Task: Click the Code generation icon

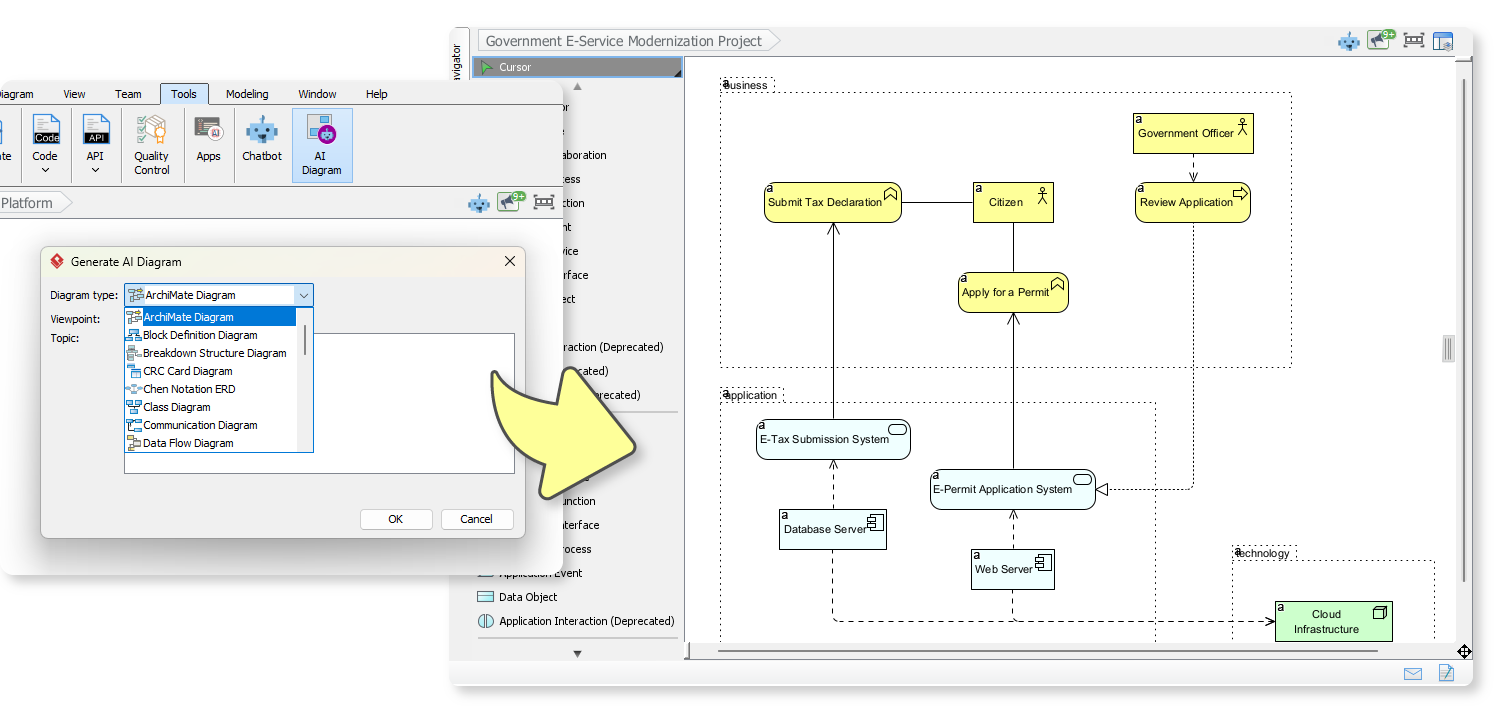Action: point(45,137)
